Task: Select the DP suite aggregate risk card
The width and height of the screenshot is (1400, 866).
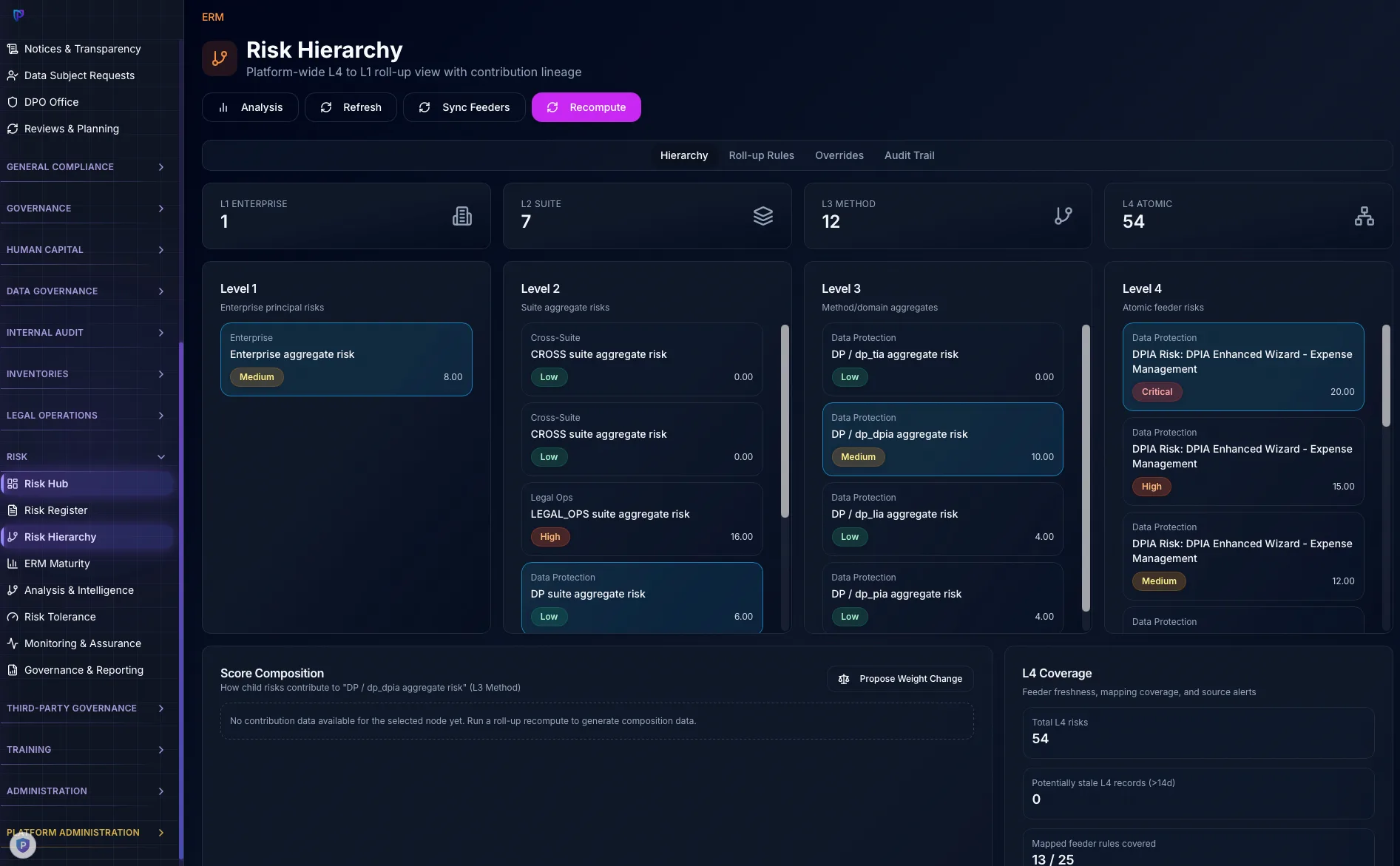Action: coord(642,598)
